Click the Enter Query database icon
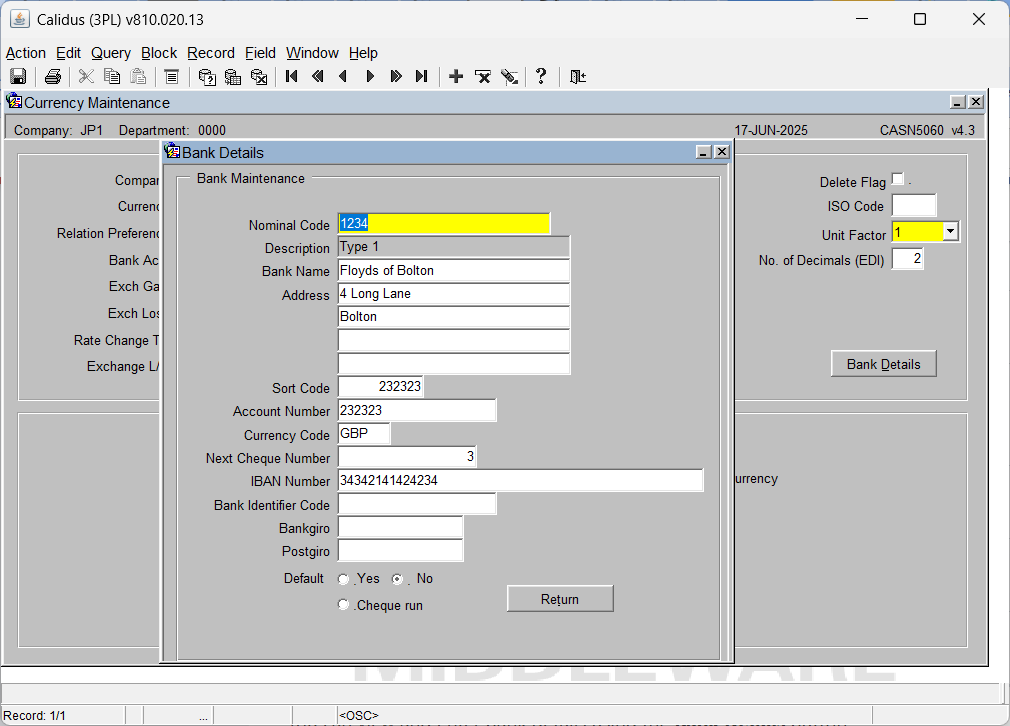Viewport: 1010px width, 726px height. pyautogui.click(x=207, y=77)
